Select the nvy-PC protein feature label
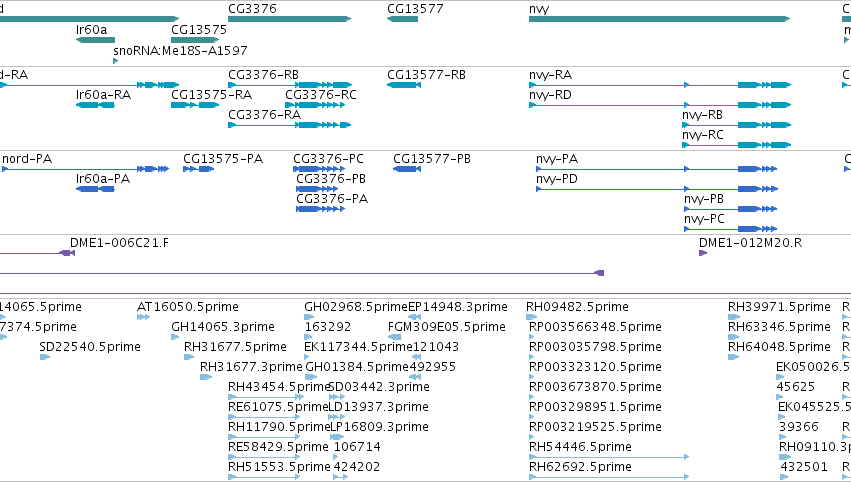 [704, 219]
